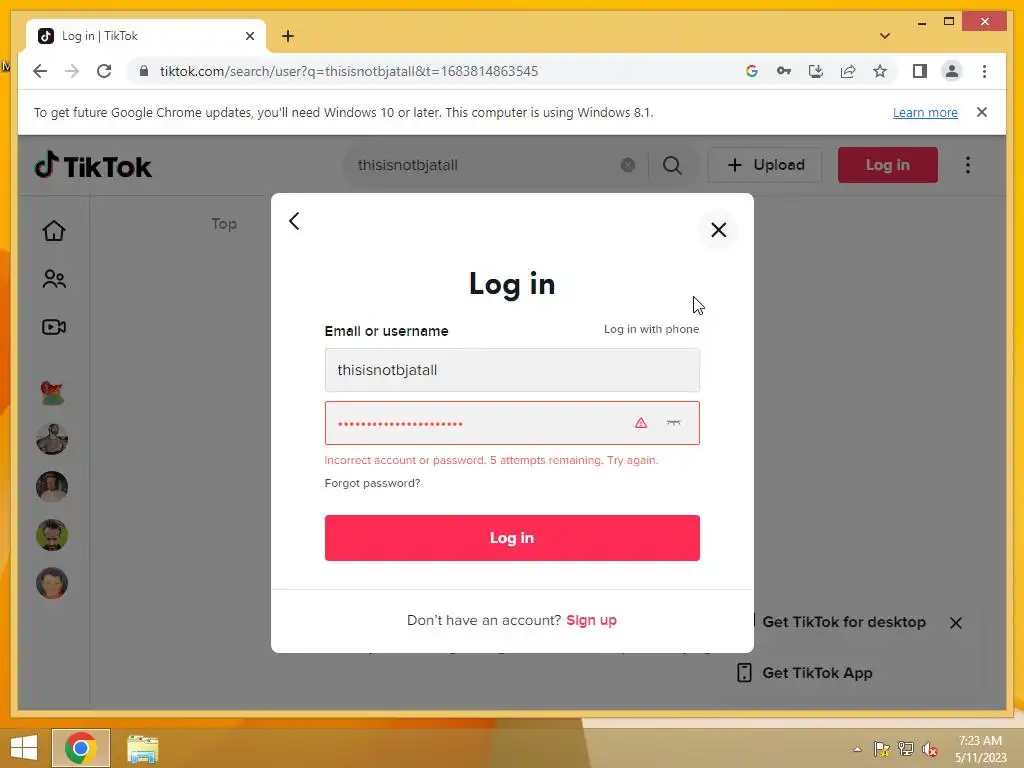
Task: Click the Email or username field
Action: pyautogui.click(x=512, y=370)
